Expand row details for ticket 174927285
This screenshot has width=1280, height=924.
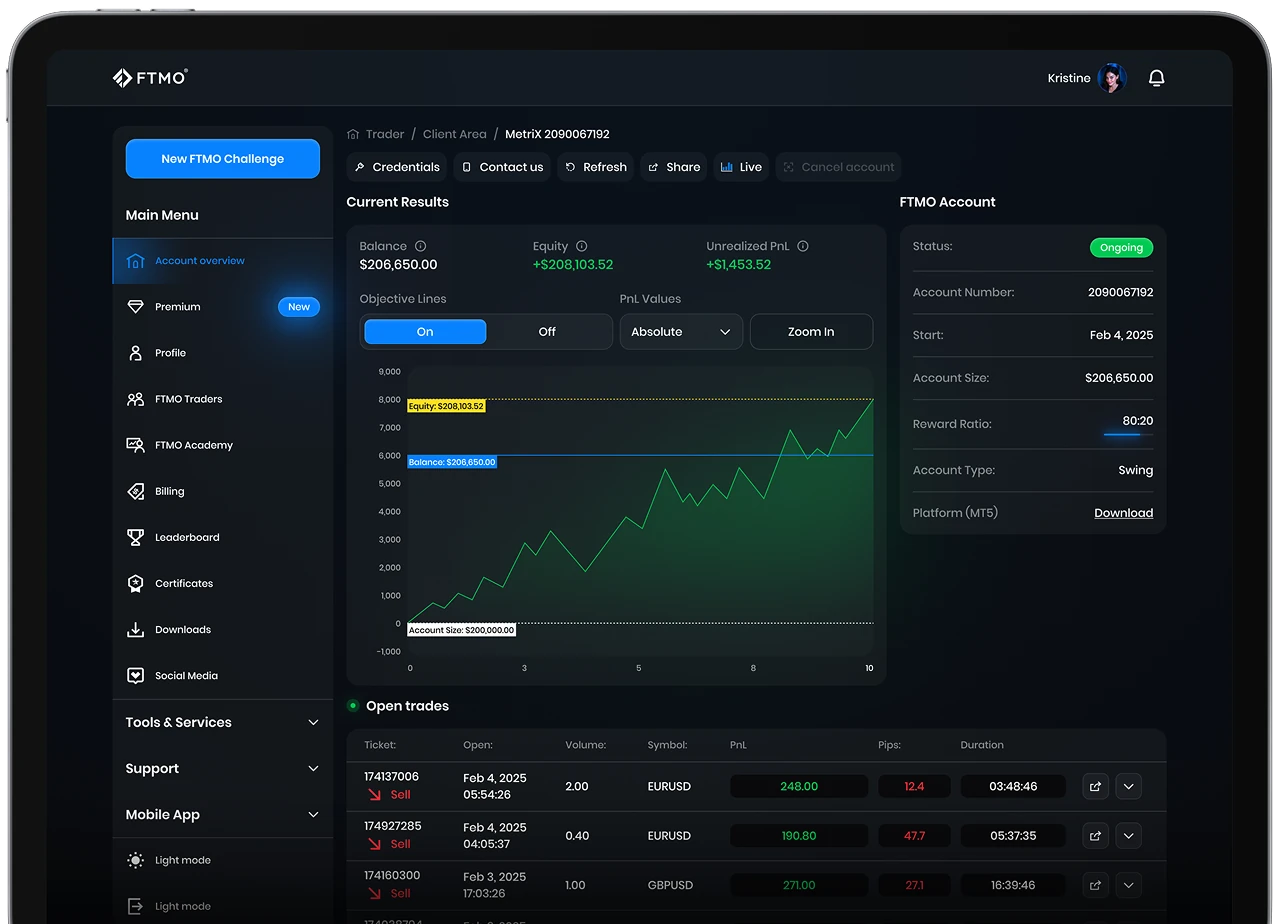pyautogui.click(x=1128, y=835)
